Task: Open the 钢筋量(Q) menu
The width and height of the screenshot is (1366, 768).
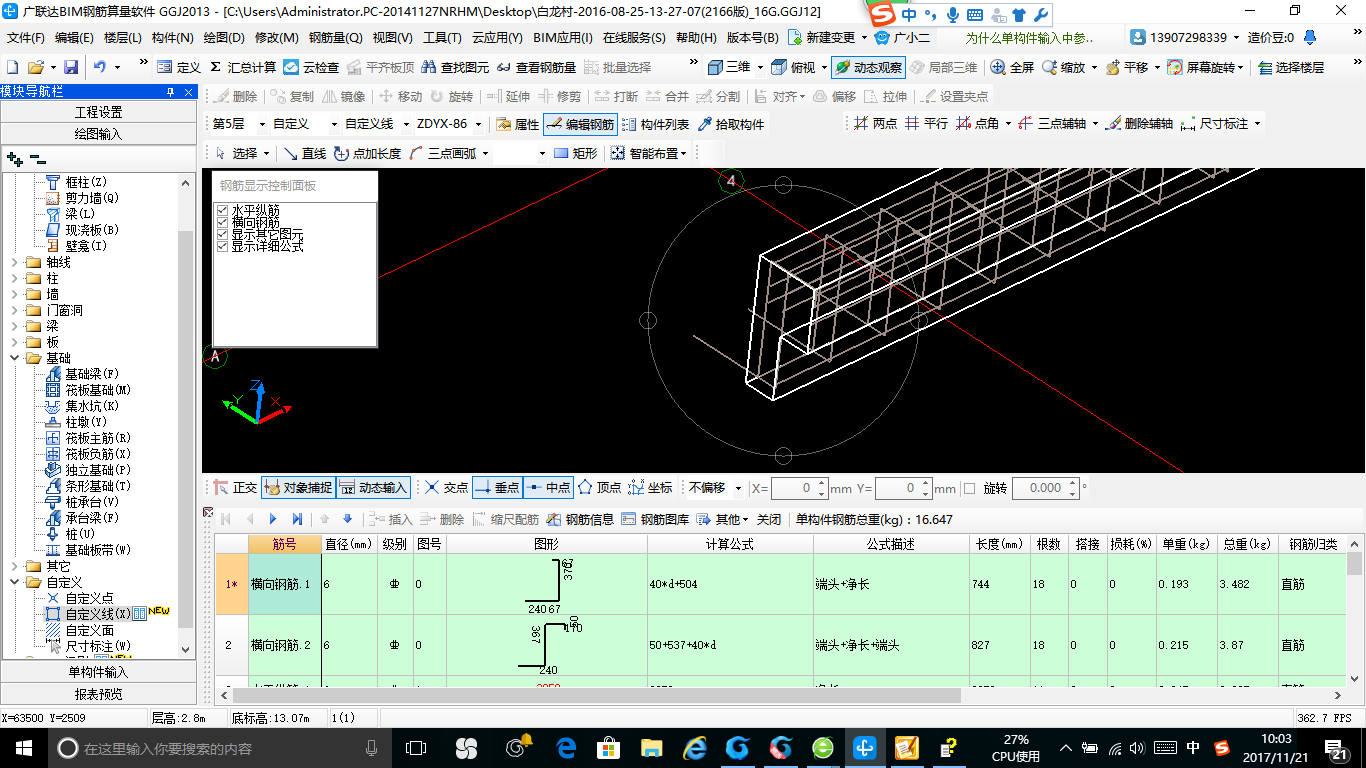Action: point(335,38)
